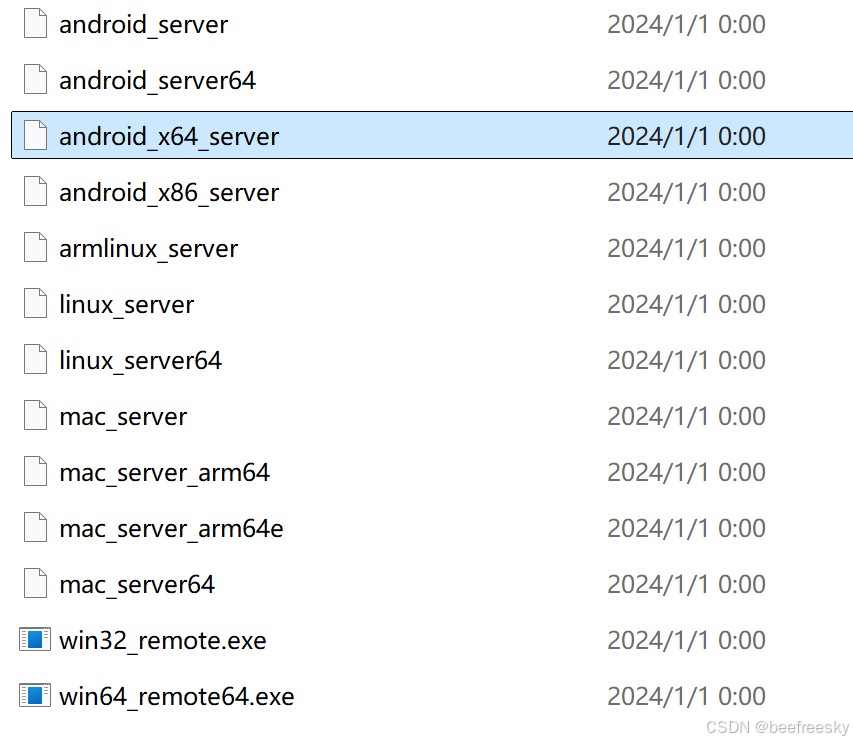Select the file name mac_server_arm64
Image resolution: width=853 pixels, height=742 pixels.
coord(165,473)
